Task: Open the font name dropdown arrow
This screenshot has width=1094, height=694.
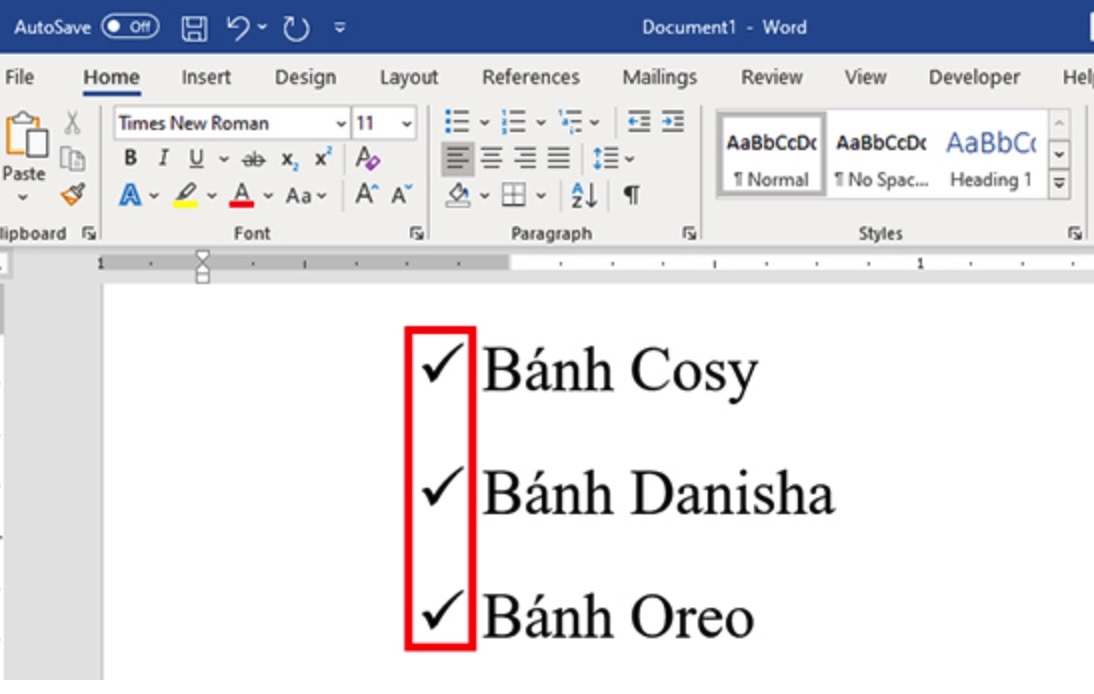Action: click(x=340, y=124)
